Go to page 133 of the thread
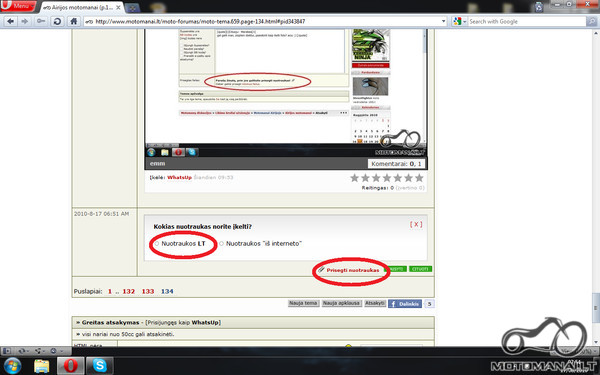This screenshot has height=375, width=600. (148, 292)
